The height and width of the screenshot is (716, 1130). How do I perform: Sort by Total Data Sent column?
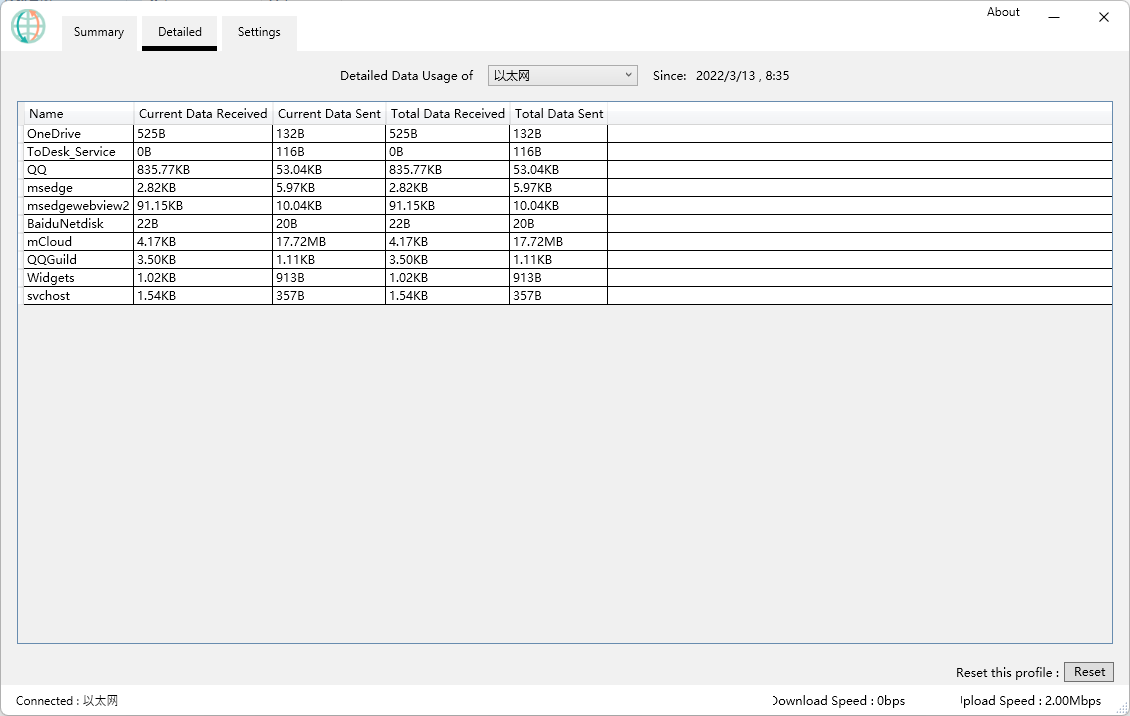tap(559, 114)
